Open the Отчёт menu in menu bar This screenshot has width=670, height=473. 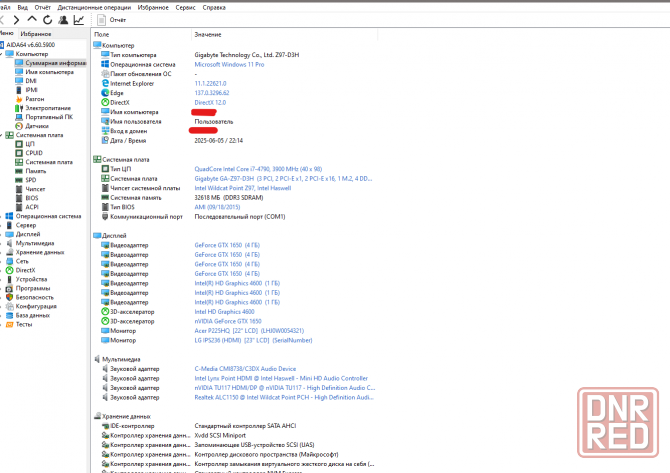click(42, 7)
